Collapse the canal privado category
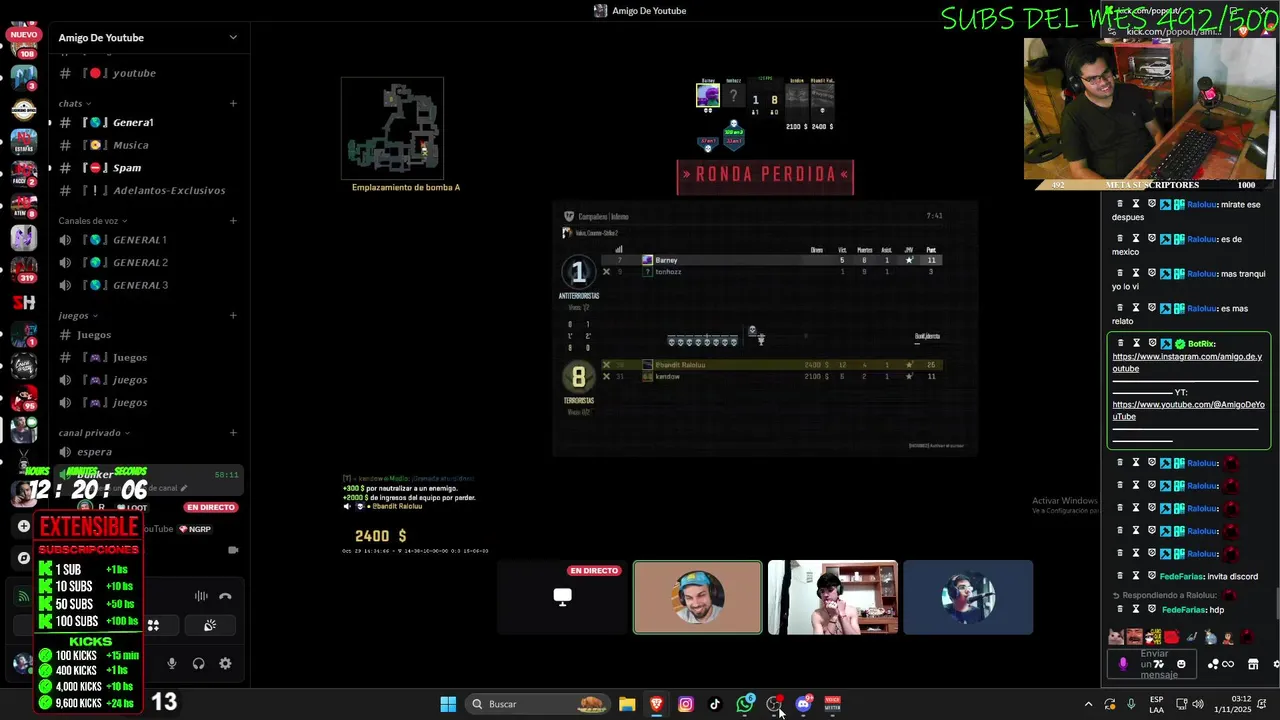The image size is (1280, 720). (x=93, y=433)
